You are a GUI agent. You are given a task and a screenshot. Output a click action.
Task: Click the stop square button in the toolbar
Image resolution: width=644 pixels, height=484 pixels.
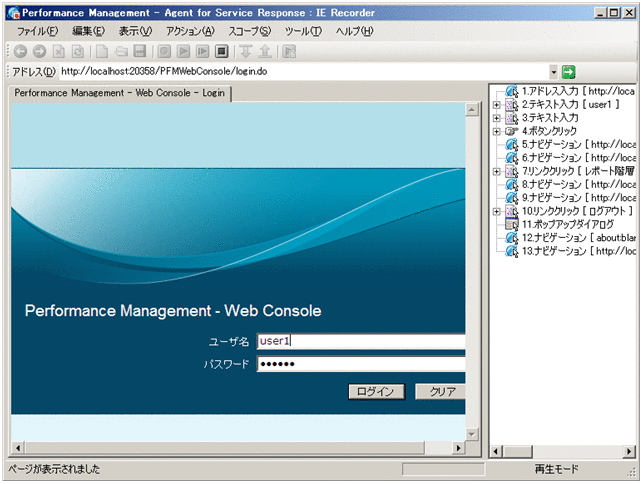tap(222, 51)
